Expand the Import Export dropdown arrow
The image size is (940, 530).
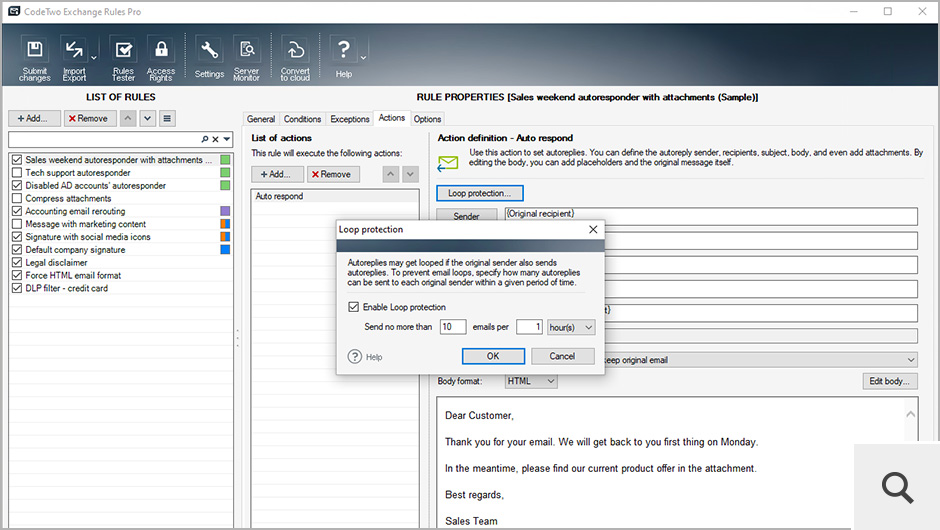[94, 58]
